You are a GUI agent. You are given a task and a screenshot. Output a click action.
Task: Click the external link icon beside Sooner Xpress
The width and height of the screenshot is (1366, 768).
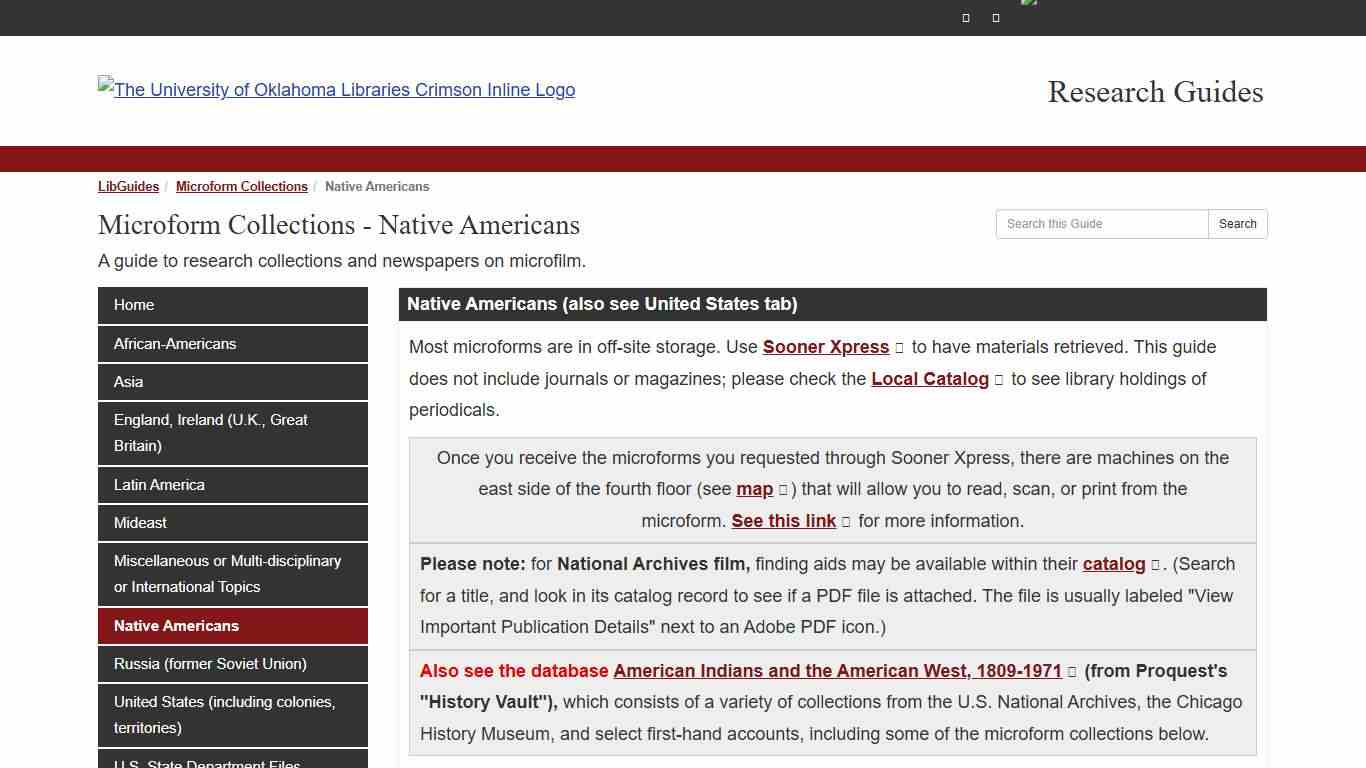click(x=899, y=347)
